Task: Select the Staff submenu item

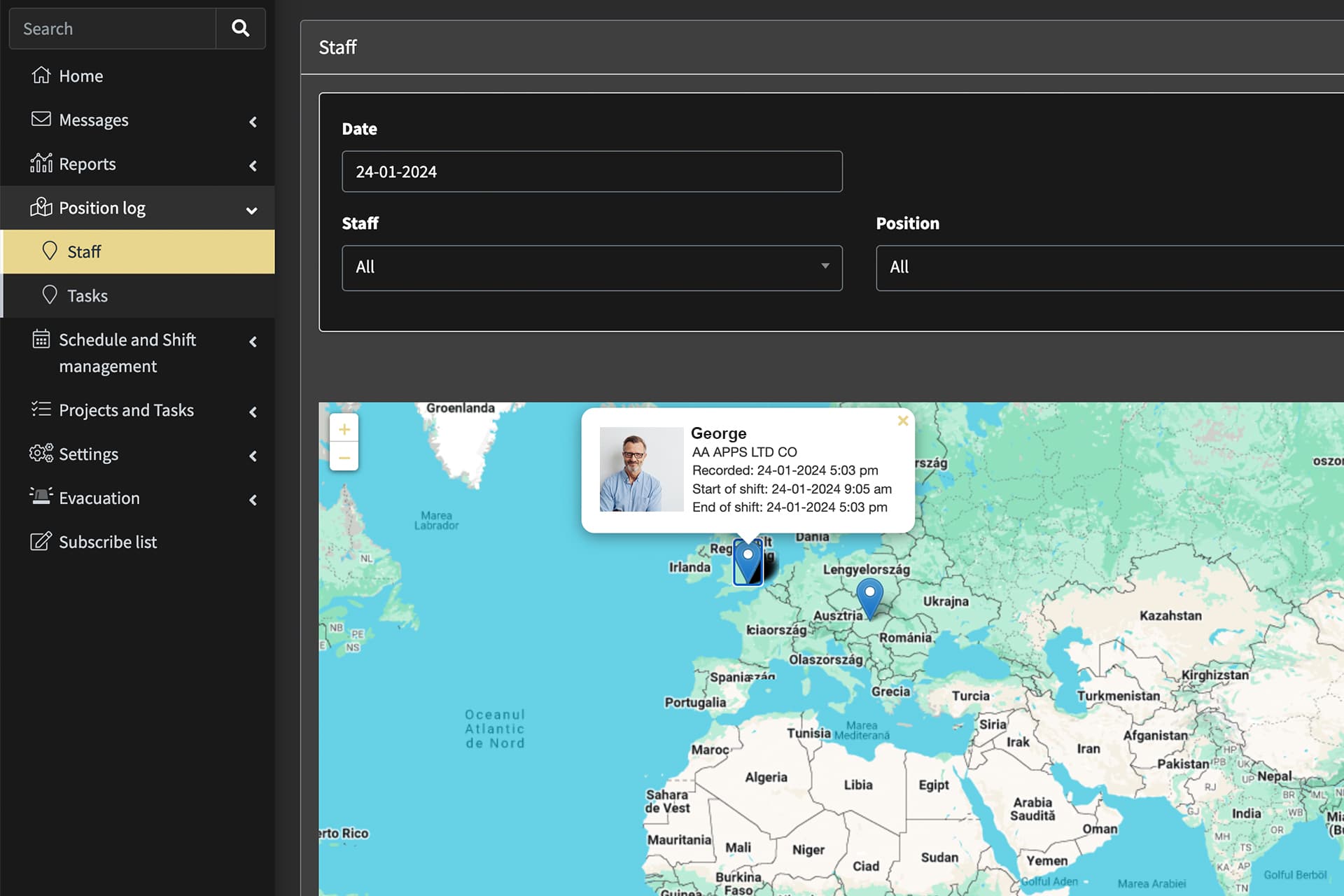Action: [84, 251]
